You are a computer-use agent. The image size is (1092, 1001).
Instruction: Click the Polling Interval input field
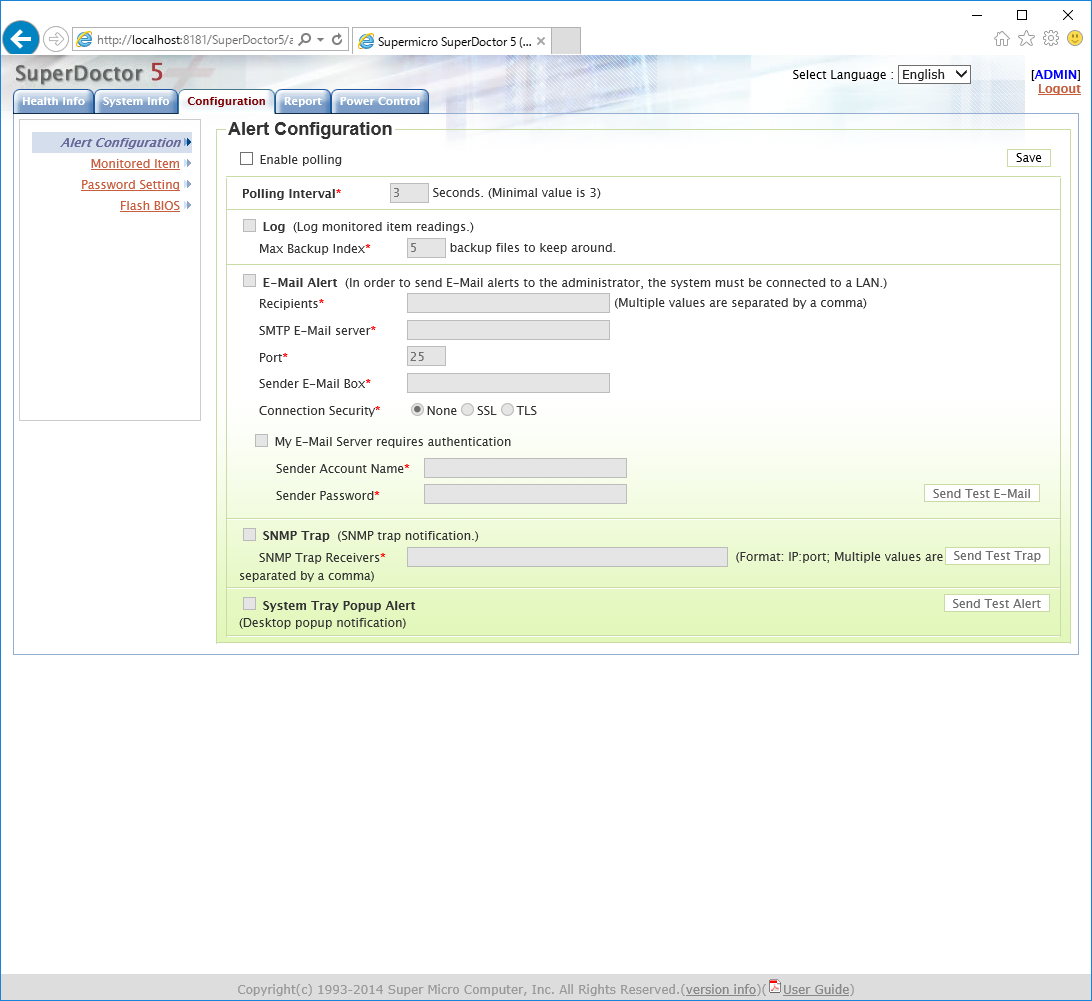click(410, 193)
